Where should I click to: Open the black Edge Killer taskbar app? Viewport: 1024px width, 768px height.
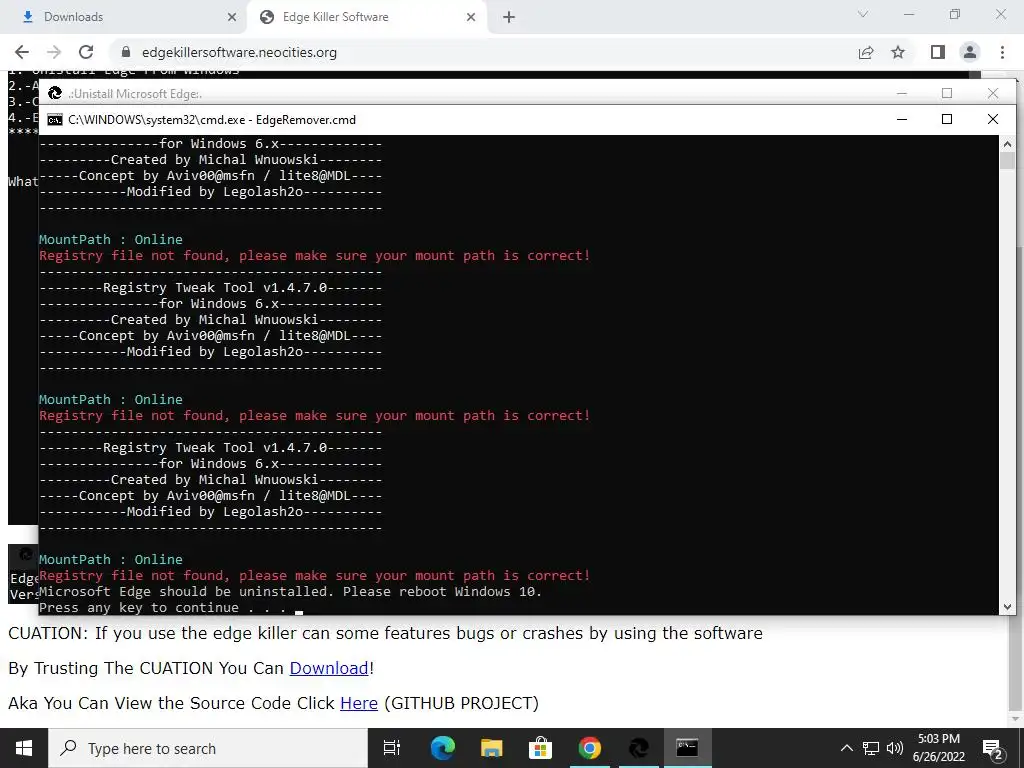point(638,748)
